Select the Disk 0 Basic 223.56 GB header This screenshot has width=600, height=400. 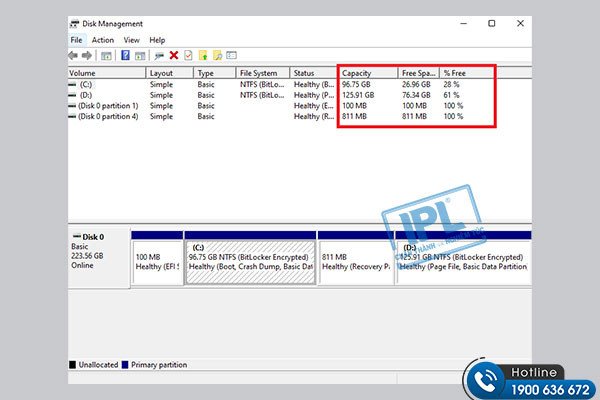(99, 258)
